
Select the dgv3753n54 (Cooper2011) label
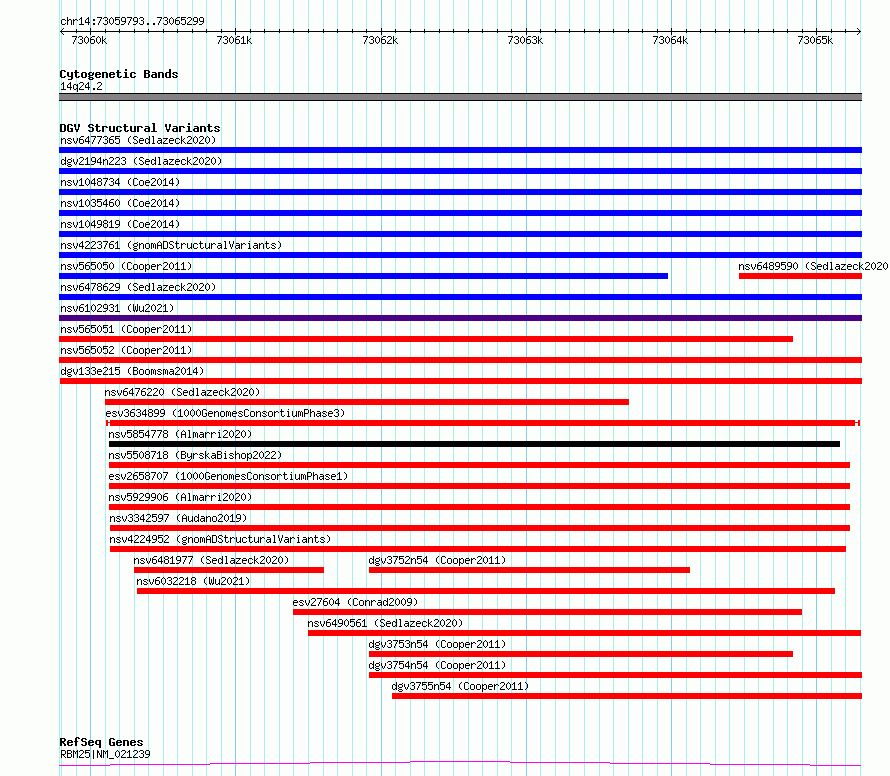click(437, 644)
